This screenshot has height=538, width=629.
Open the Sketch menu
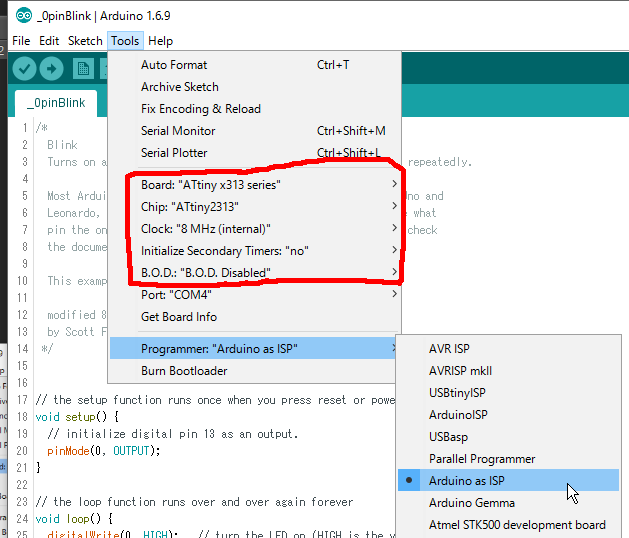pos(85,41)
